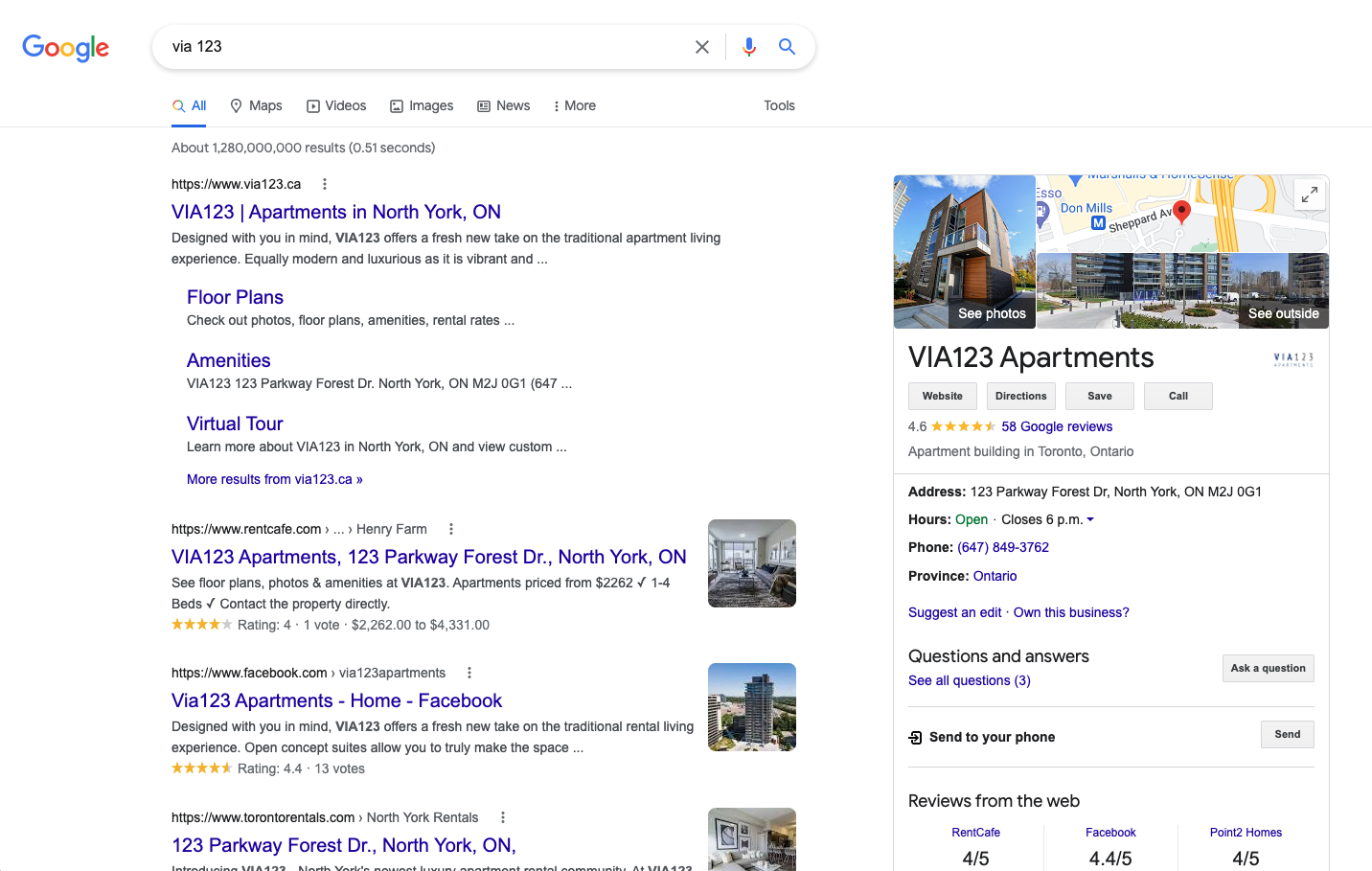Expand the hours dropdown arrow
The height and width of the screenshot is (871, 1372).
click(1090, 519)
